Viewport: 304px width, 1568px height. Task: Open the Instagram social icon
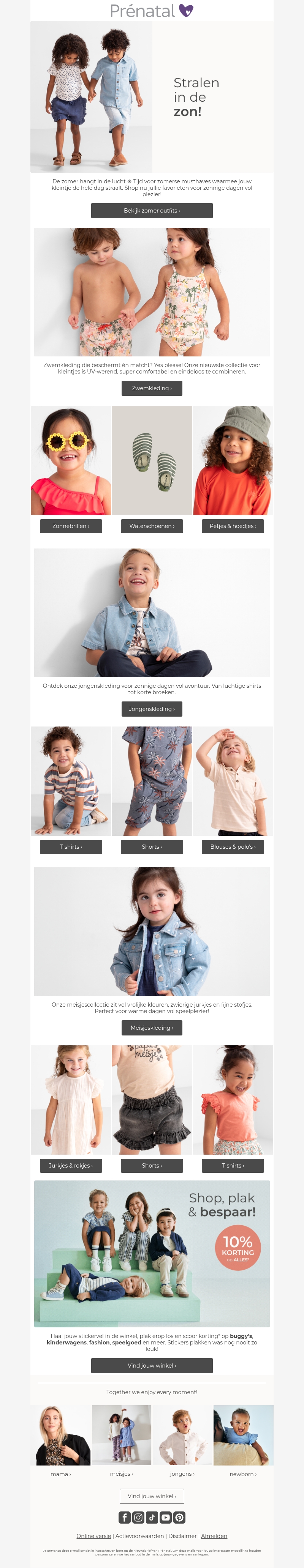coord(138,1518)
